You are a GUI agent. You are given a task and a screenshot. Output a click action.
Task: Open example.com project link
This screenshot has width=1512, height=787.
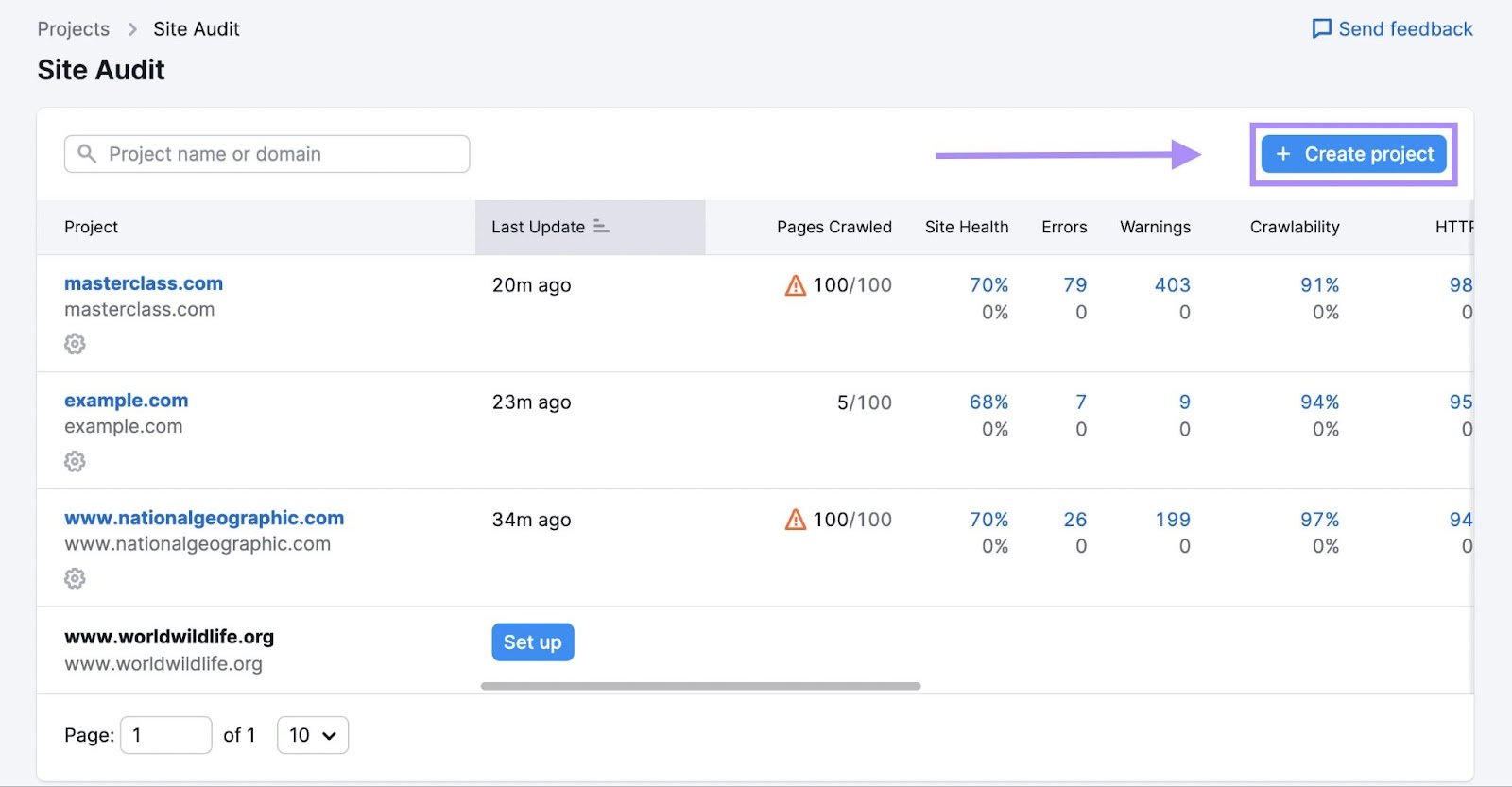point(127,401)
